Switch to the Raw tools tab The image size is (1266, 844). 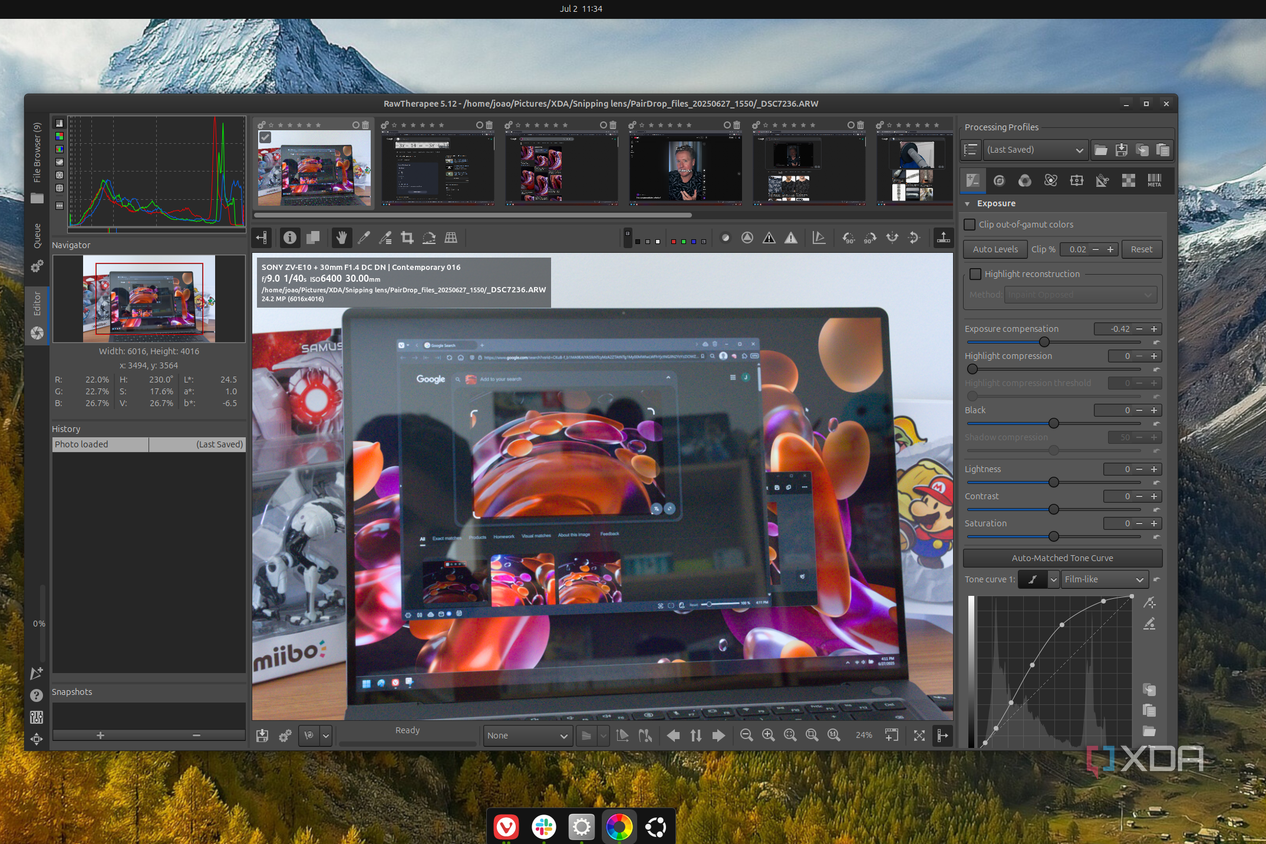pyautogui.click(x=1128, y=180)
